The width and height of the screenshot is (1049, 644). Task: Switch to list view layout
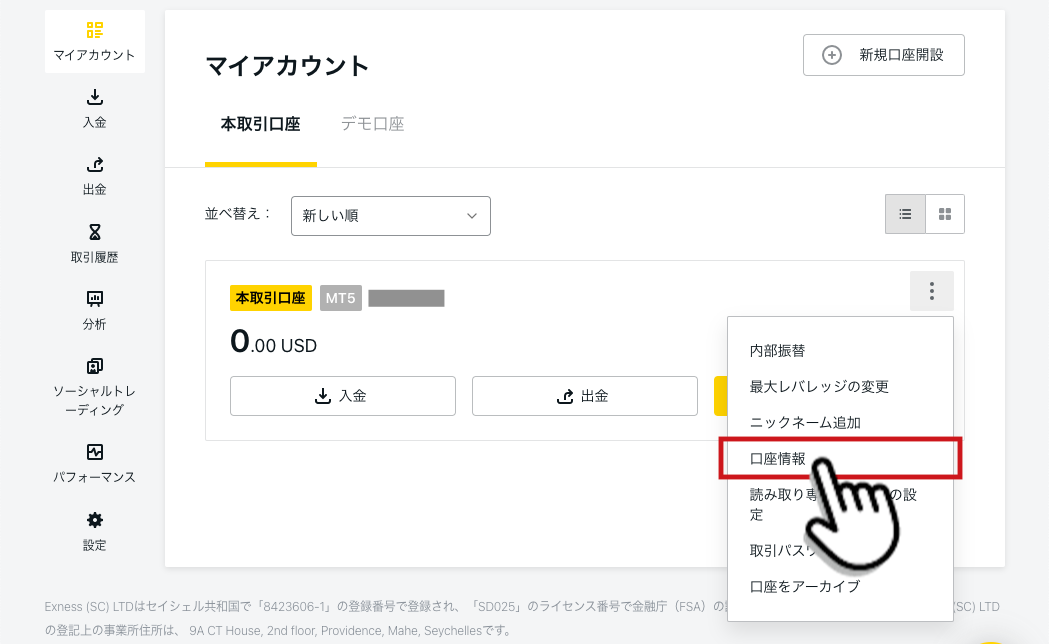(x=905, y=214)
